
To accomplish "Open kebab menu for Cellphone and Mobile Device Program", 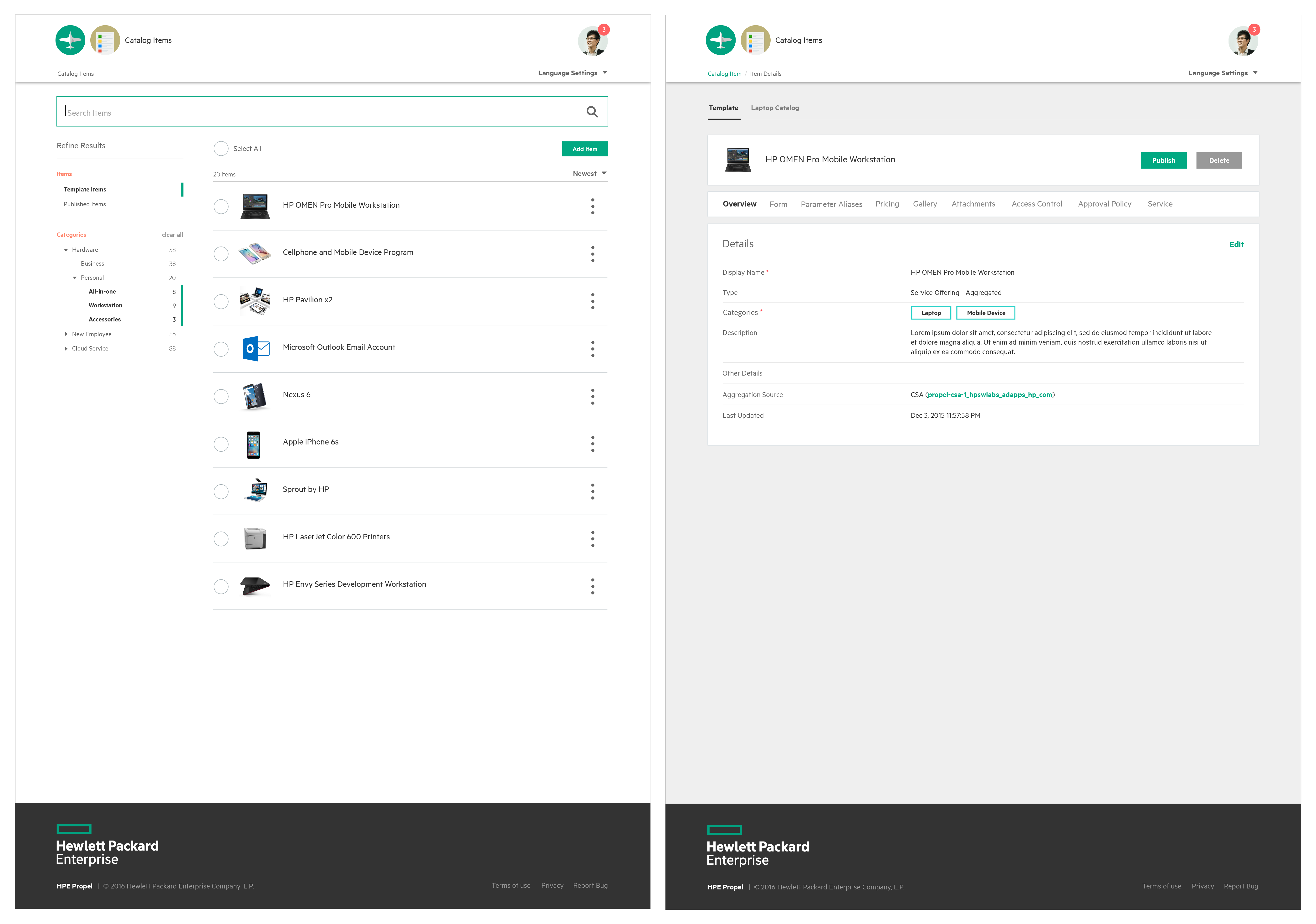I will pos(593,254).
